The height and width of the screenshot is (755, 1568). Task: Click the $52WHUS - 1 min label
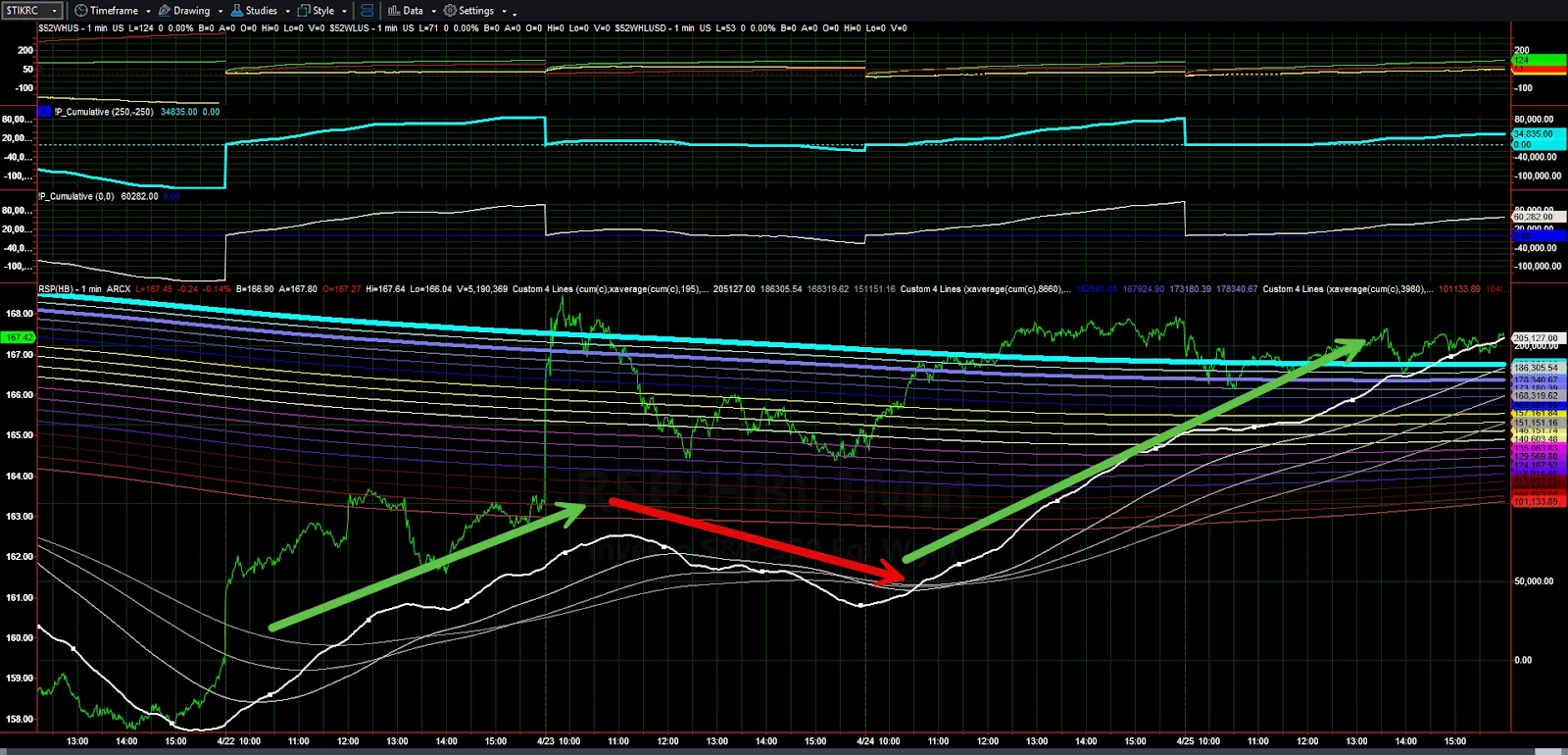pyautogui.click(x=73, y=28)
